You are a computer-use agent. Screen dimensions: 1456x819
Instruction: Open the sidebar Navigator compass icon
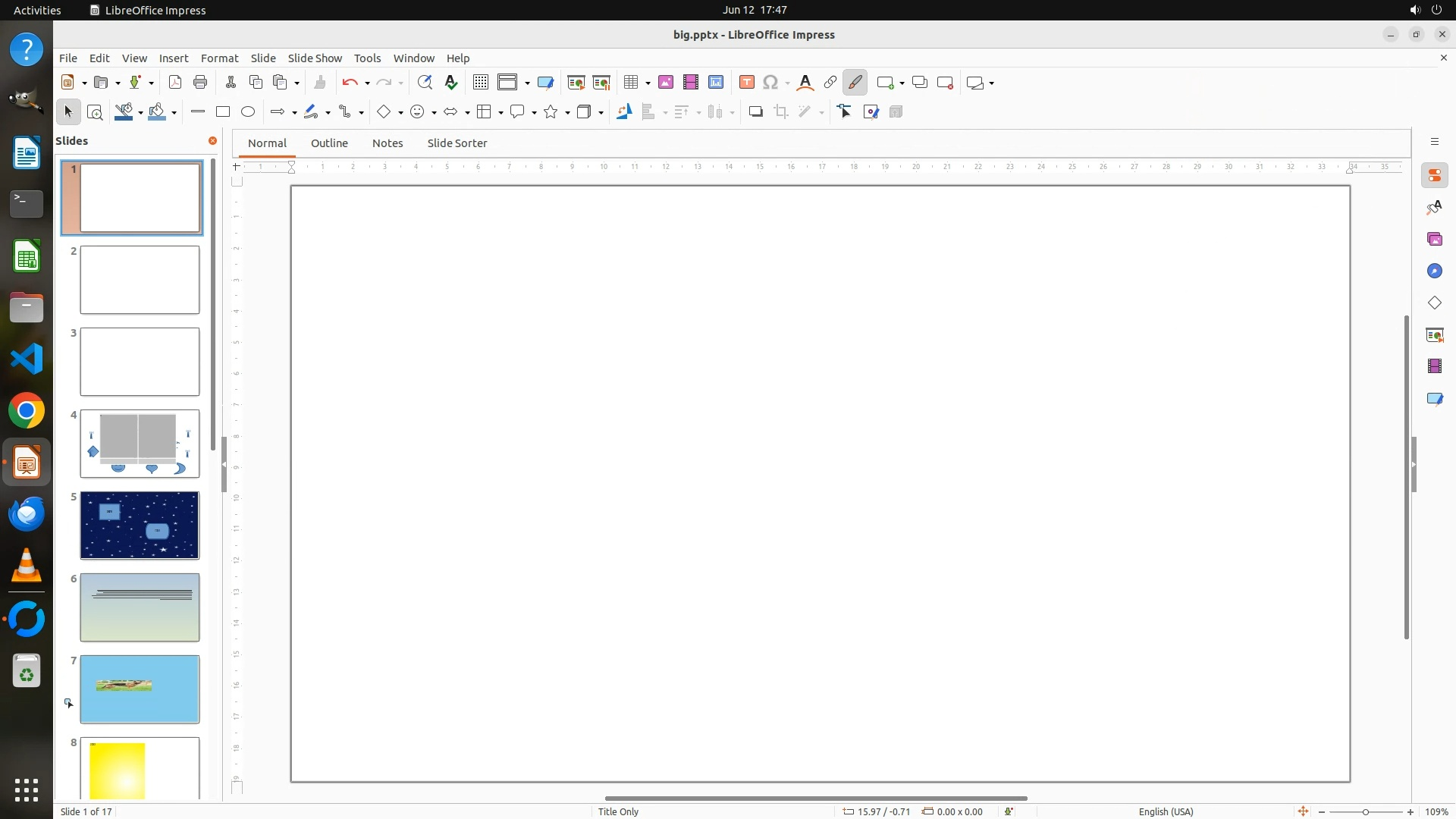click(1434, 271)
